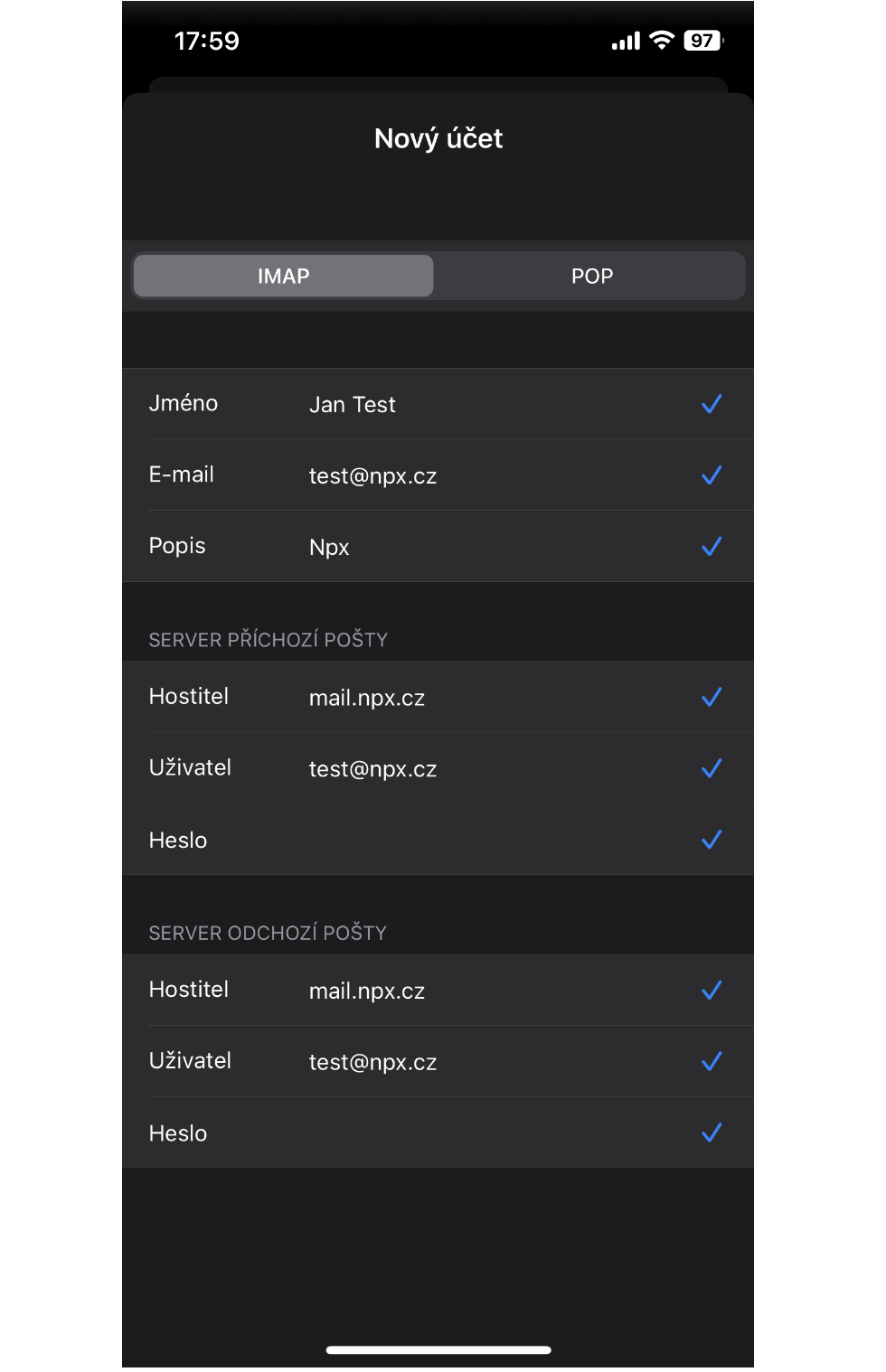Tap the Nový účet title
The image size is (886, 1372).
(x=438, y=137)
